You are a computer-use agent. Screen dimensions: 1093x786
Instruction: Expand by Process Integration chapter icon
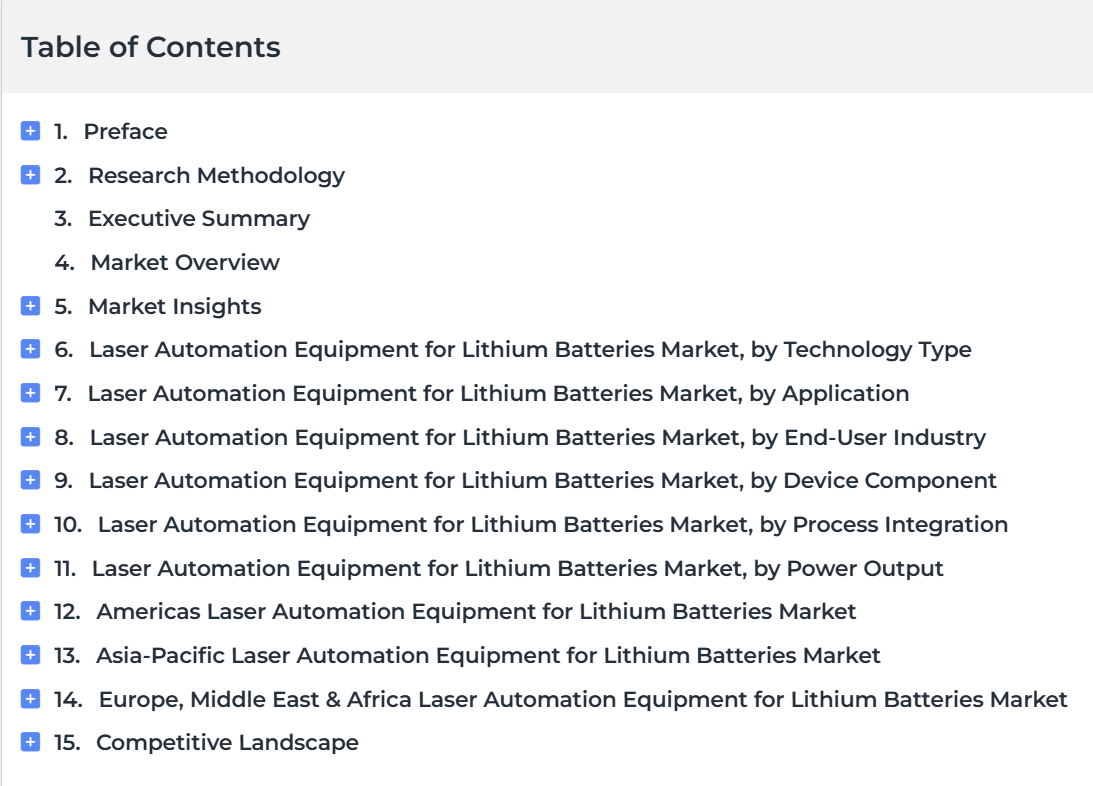click(x=30, y=523)
